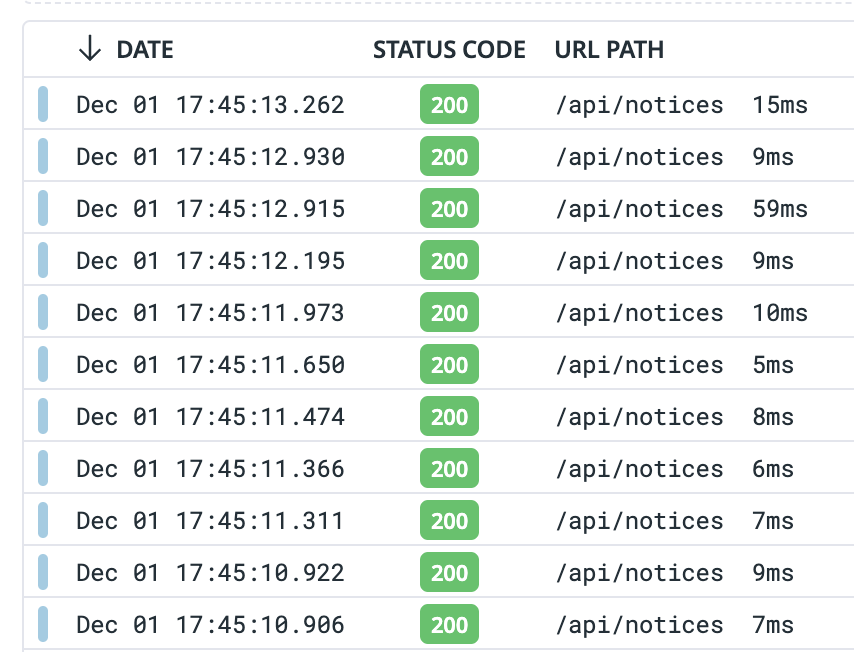
Task: Click the URL PATH column header
Action: pos(609,50)
